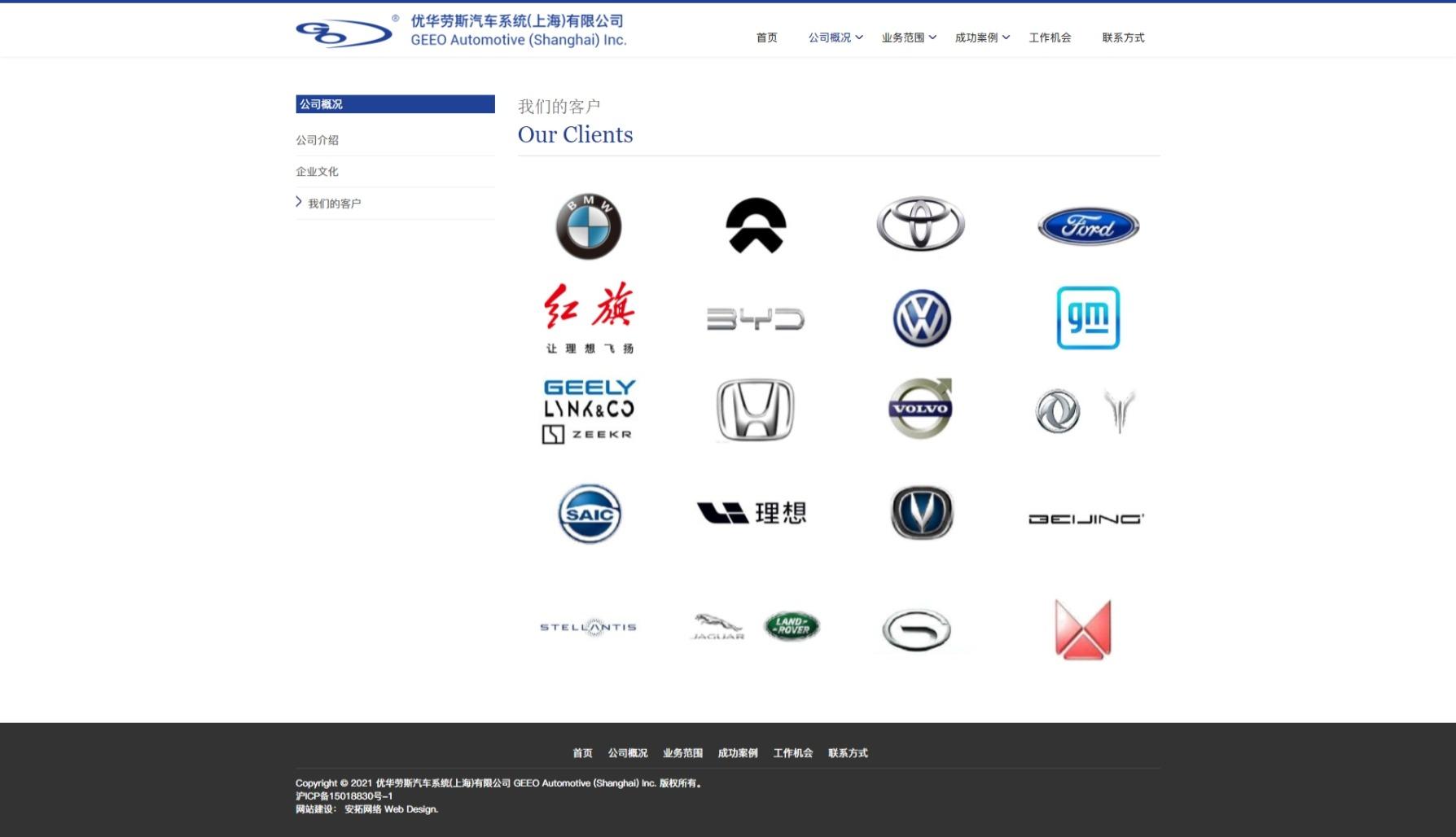The height and width of the screenshot is (837, 1456).
Task: Click the Stellantis client logo
Action: [588, 627]
